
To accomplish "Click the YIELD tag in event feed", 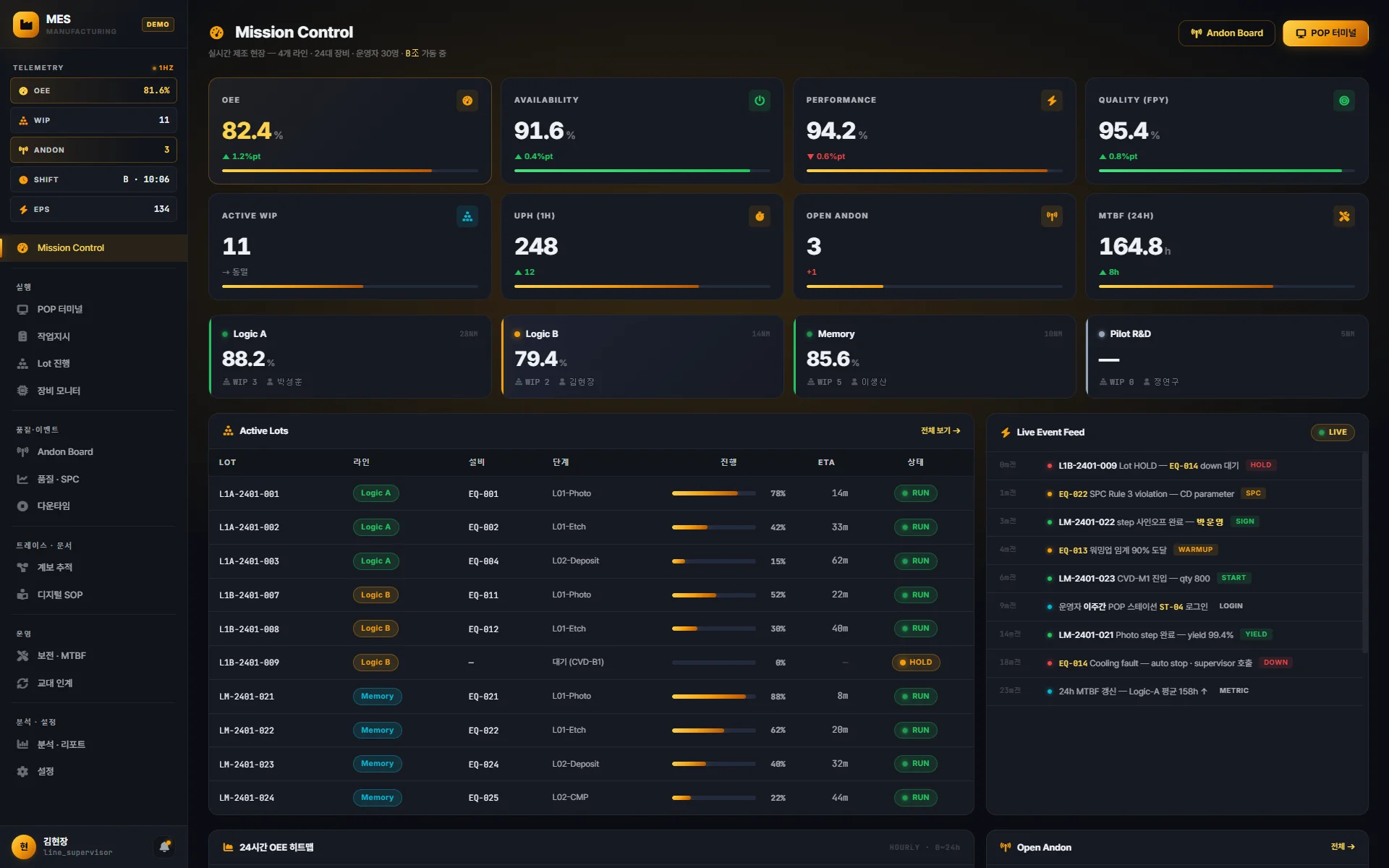I will pyautogui.click(x=1256, y=634).
